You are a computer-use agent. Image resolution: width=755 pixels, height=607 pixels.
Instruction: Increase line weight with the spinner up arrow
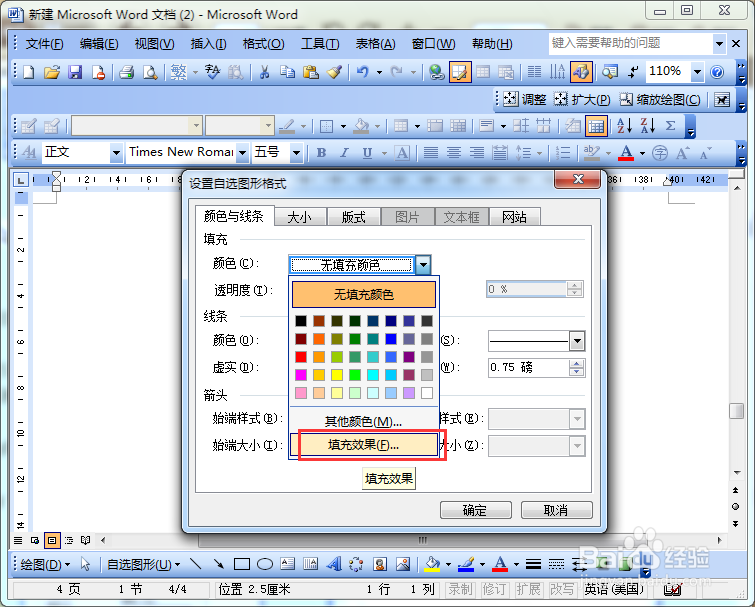[577, 363]
